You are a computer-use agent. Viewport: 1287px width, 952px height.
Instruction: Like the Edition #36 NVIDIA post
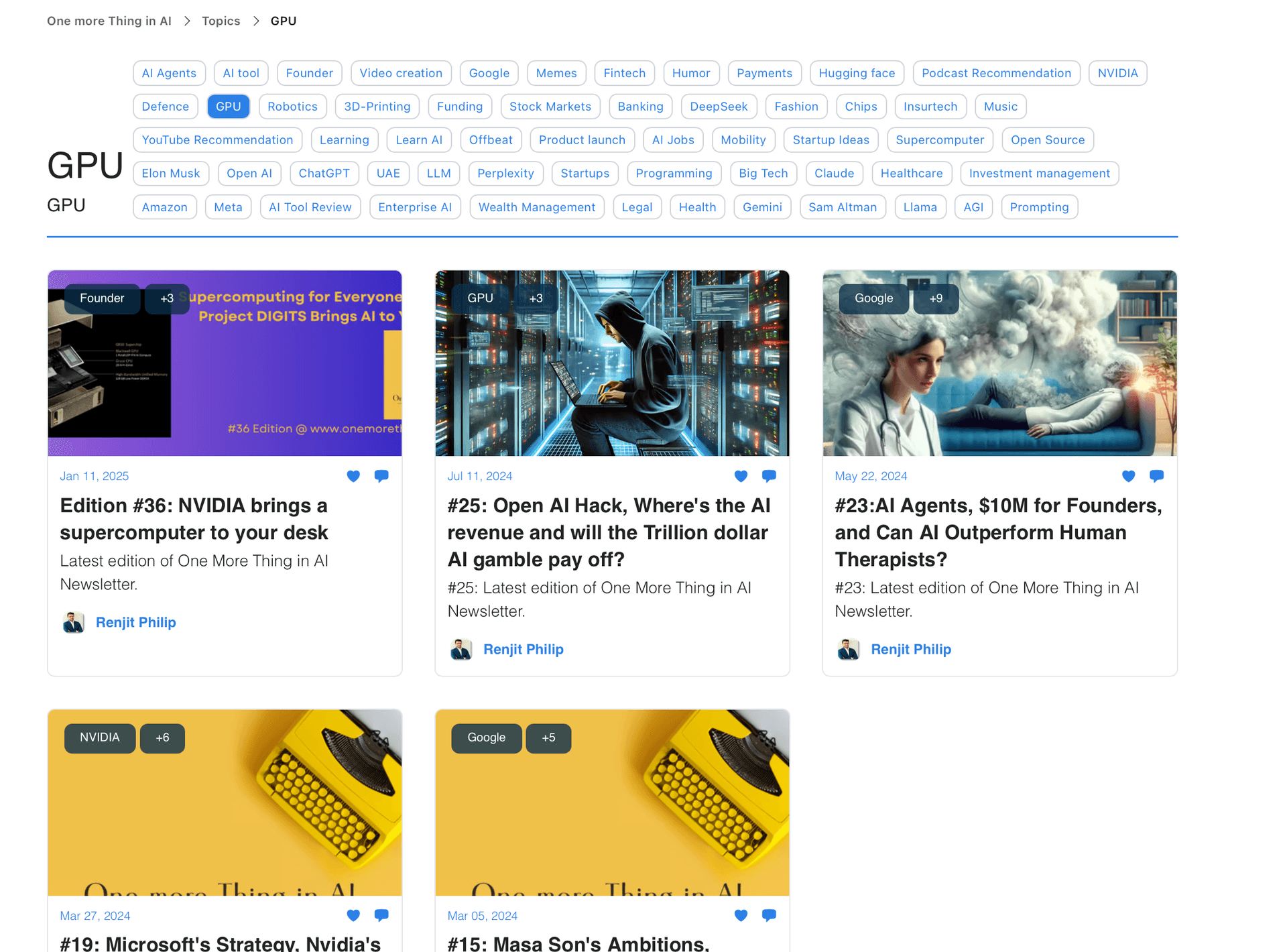(x=353, y=476)
